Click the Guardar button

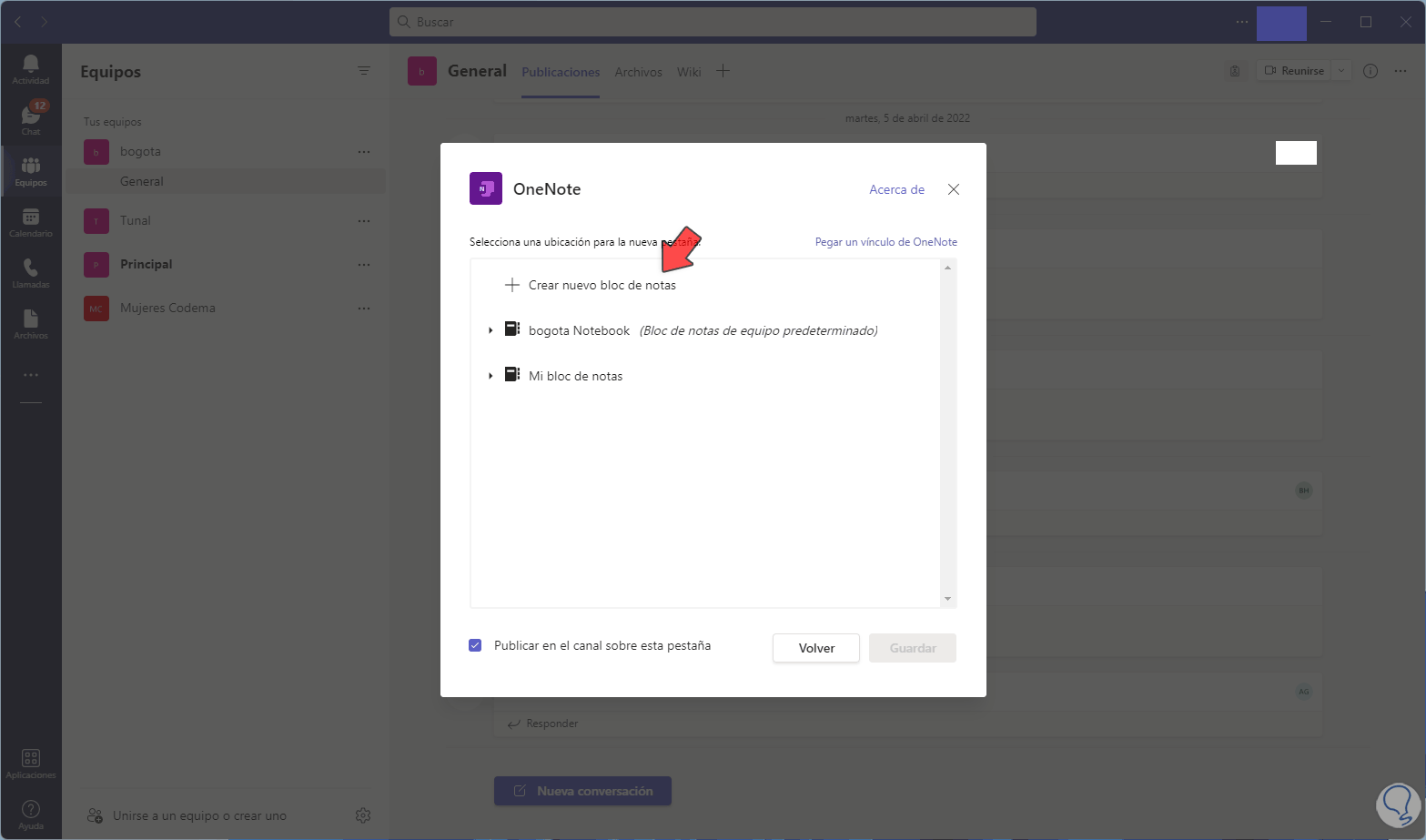pos(913,648)
